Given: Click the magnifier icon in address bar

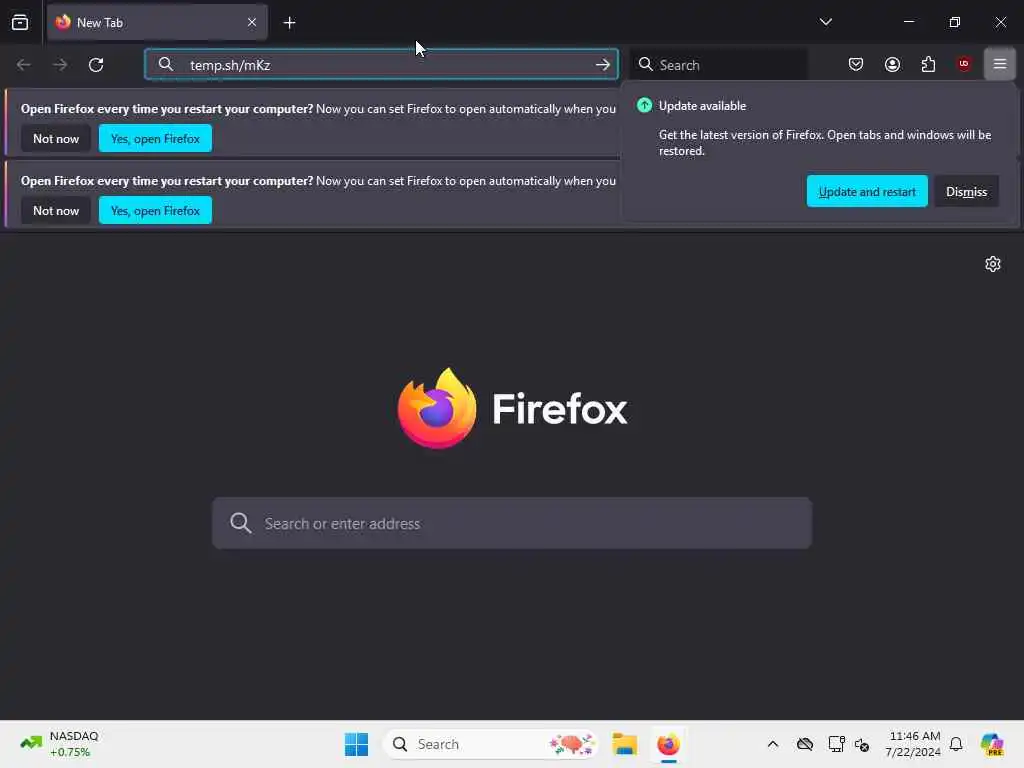Looking at the screenshot, I should pos(166,64).
